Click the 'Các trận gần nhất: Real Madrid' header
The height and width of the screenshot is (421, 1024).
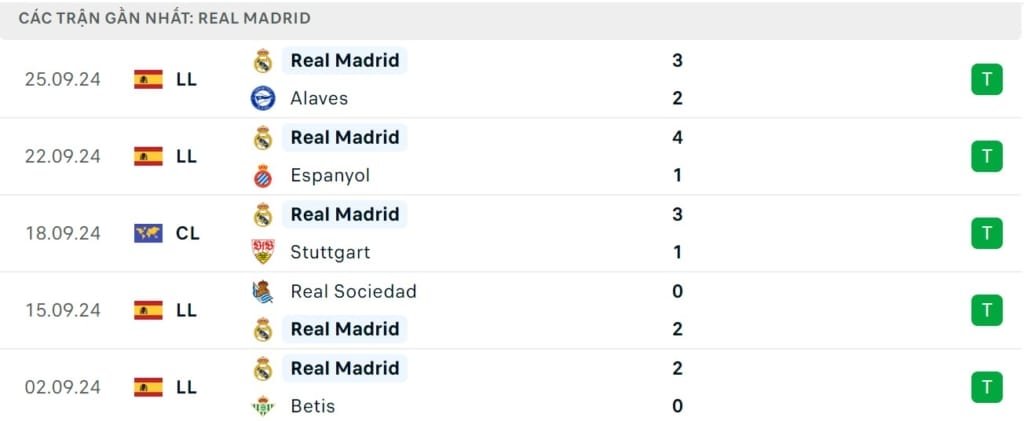click(x=165, y=18)
